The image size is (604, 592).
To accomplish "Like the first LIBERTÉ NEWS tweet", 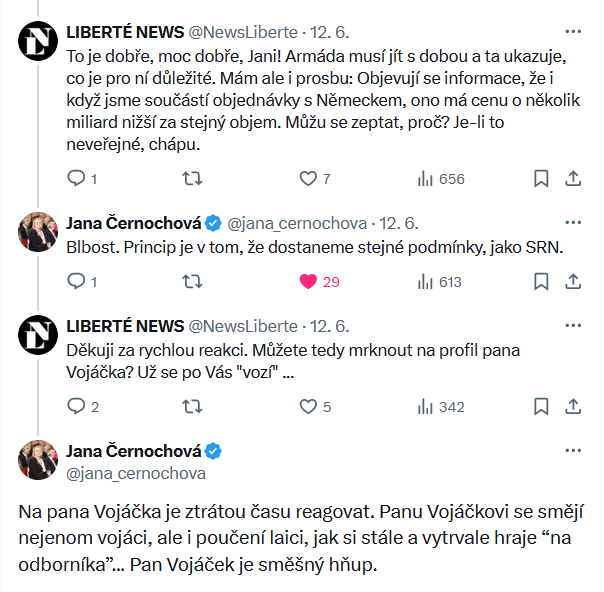I will [x=309, y=178].
